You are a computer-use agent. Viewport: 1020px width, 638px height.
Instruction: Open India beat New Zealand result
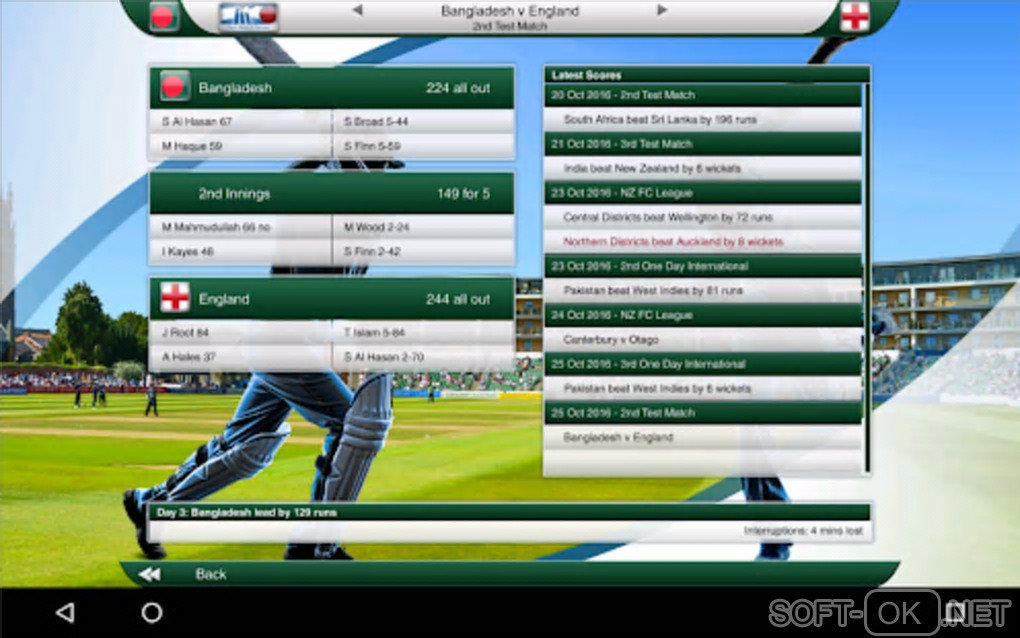[703, 168]
